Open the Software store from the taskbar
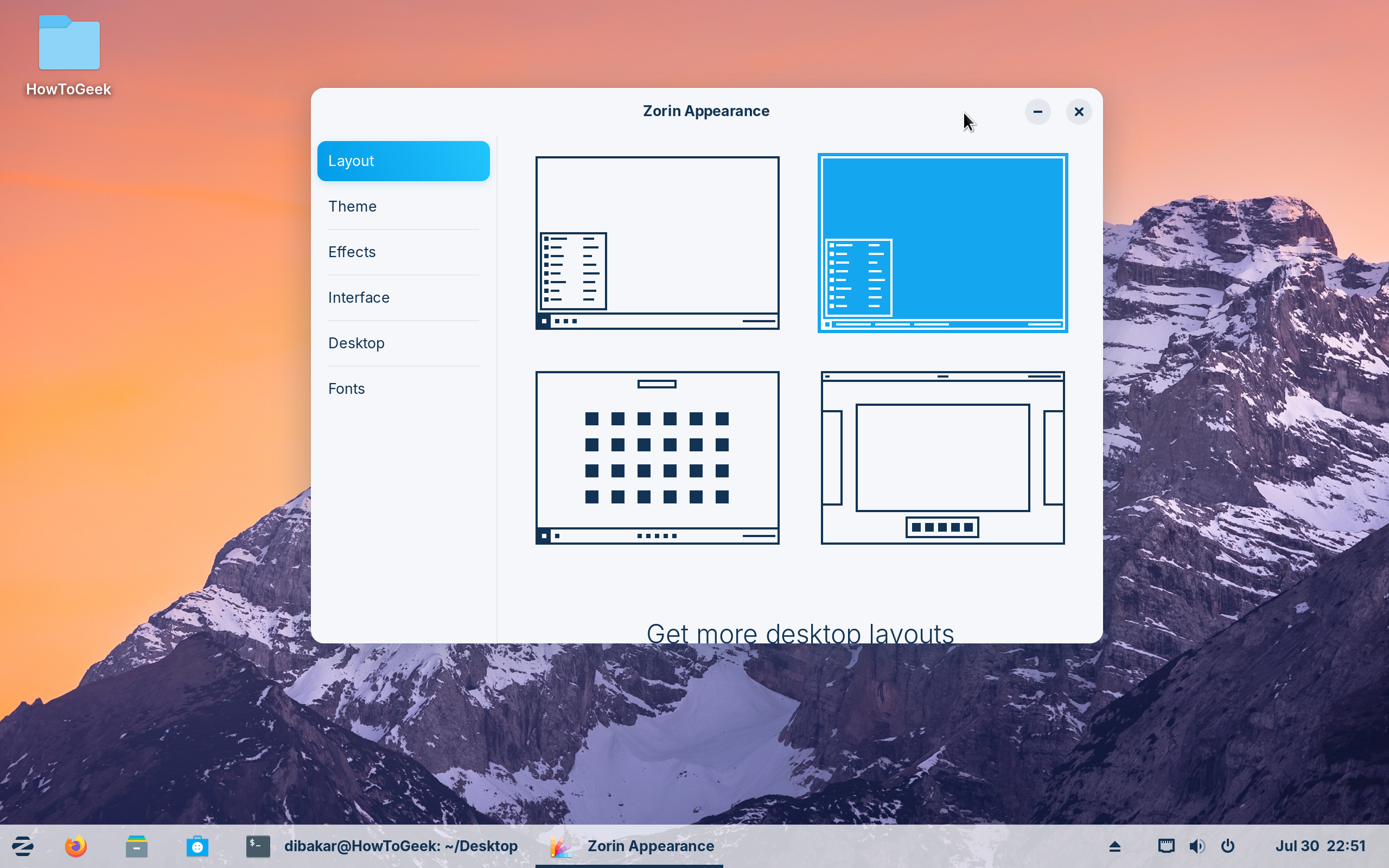Viewport: 1389px width, 868px height. 197,846
